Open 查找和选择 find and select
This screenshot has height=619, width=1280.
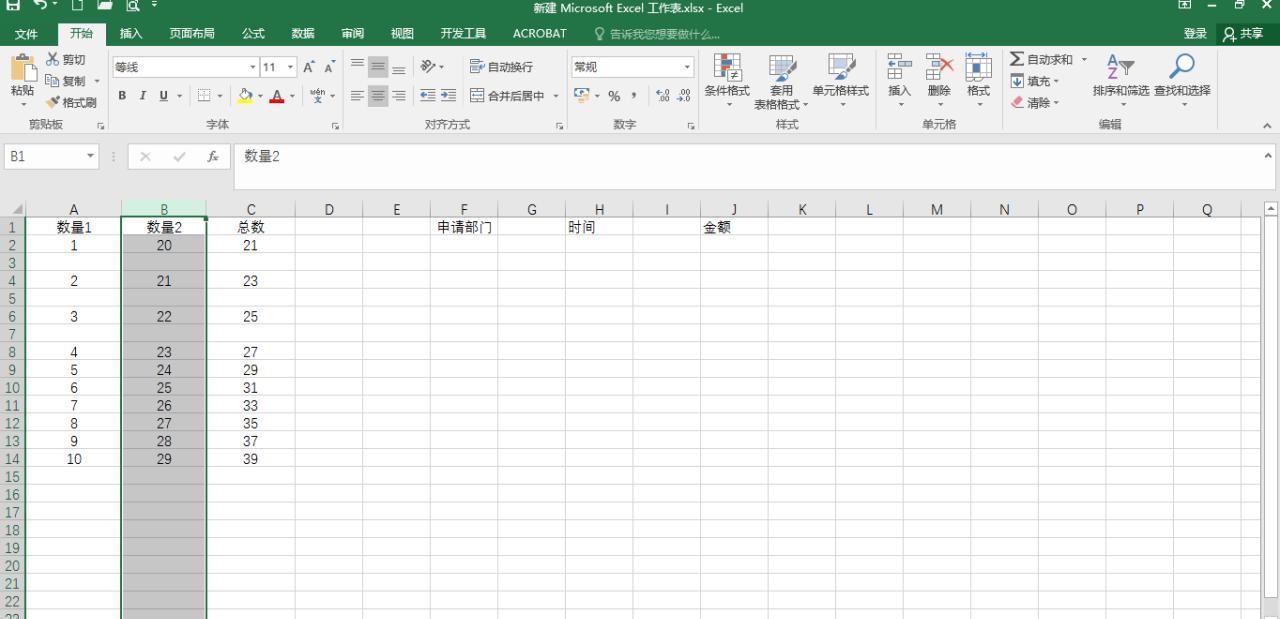point(1182,78)
